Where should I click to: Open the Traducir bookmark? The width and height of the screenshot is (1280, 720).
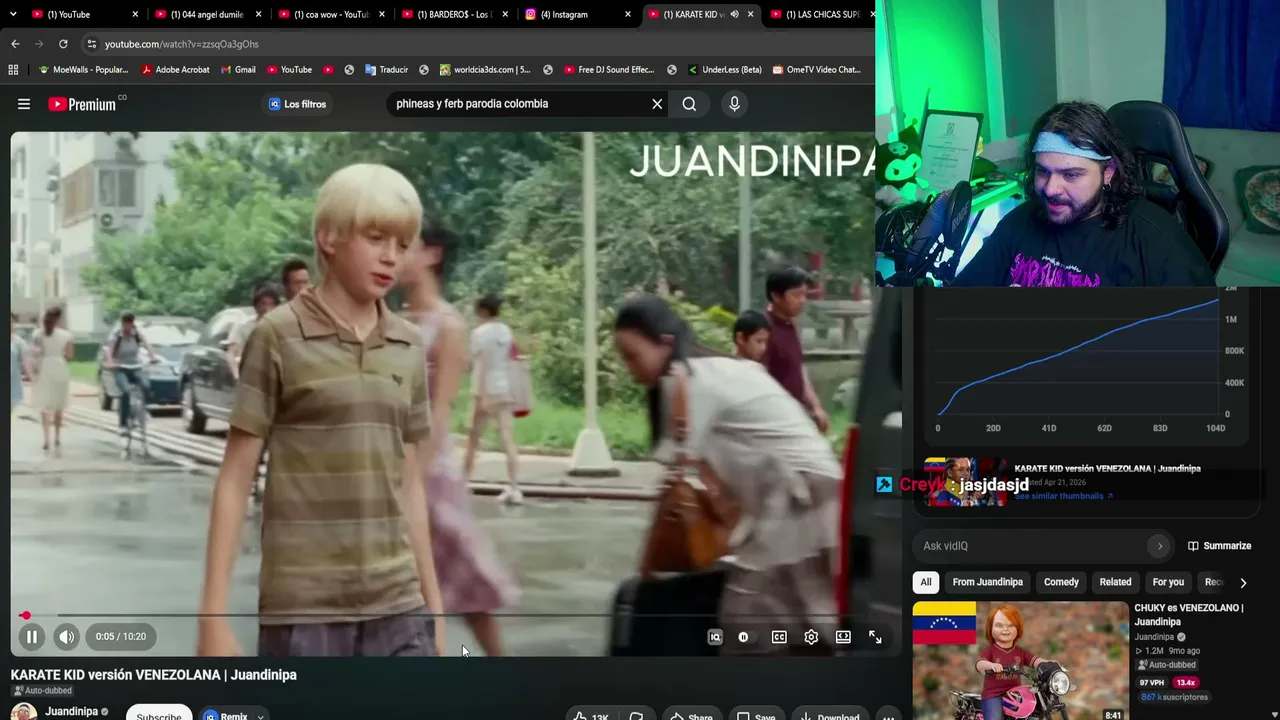pyautogui.click(x=386, y=70)
